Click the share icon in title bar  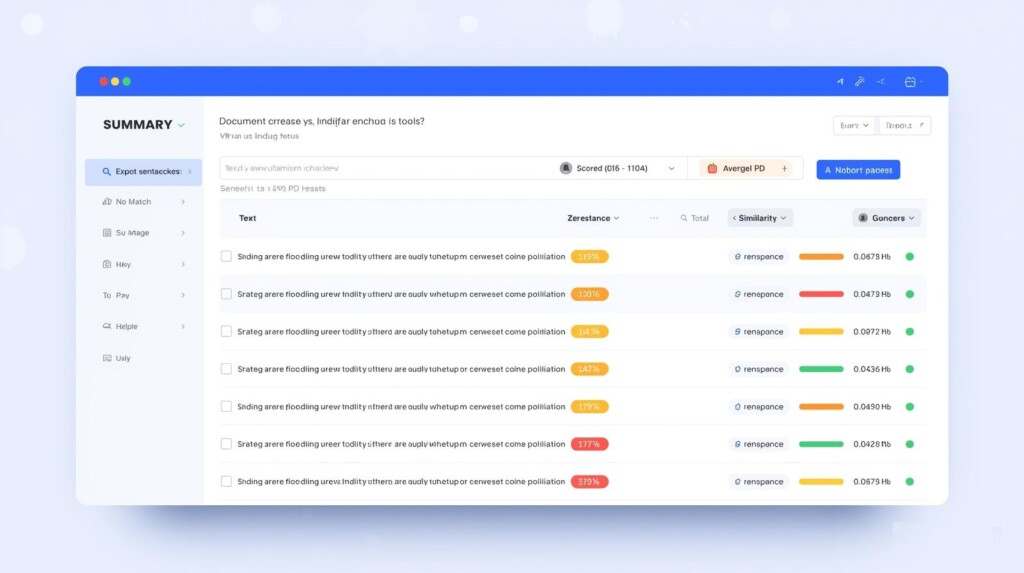click(881, 82)
